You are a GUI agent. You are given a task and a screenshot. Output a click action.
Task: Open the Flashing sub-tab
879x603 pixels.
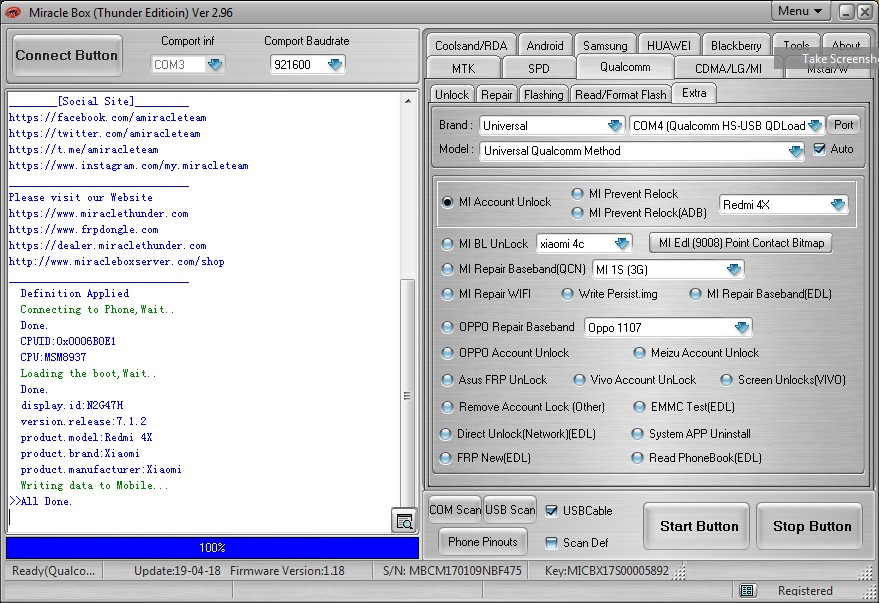[544, 95]
